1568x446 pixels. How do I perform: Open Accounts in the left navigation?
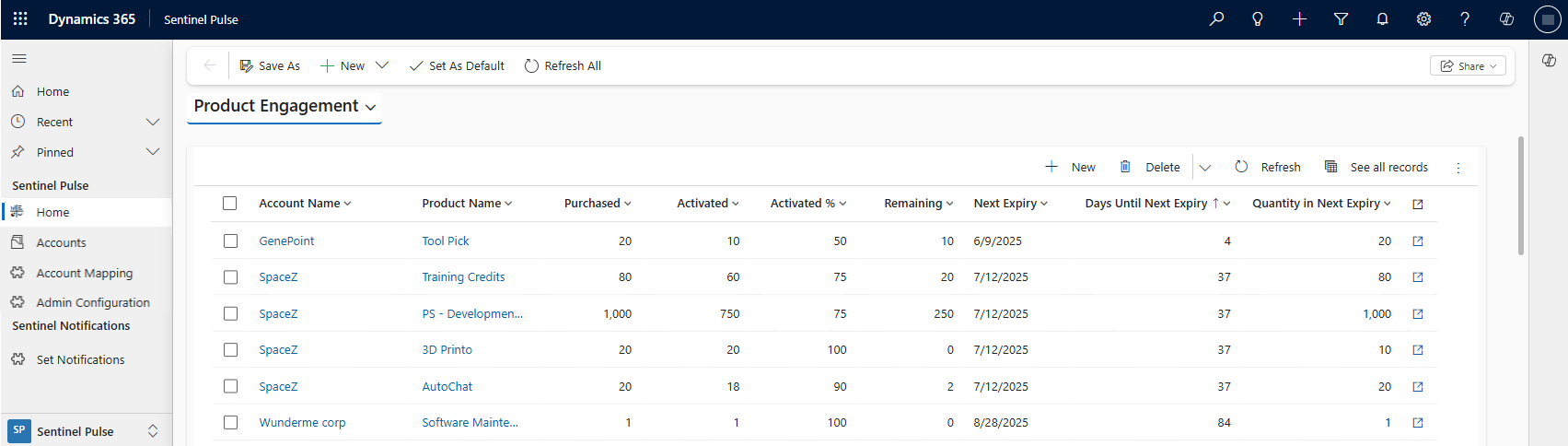pyautogui.click(x=61, y=243)
